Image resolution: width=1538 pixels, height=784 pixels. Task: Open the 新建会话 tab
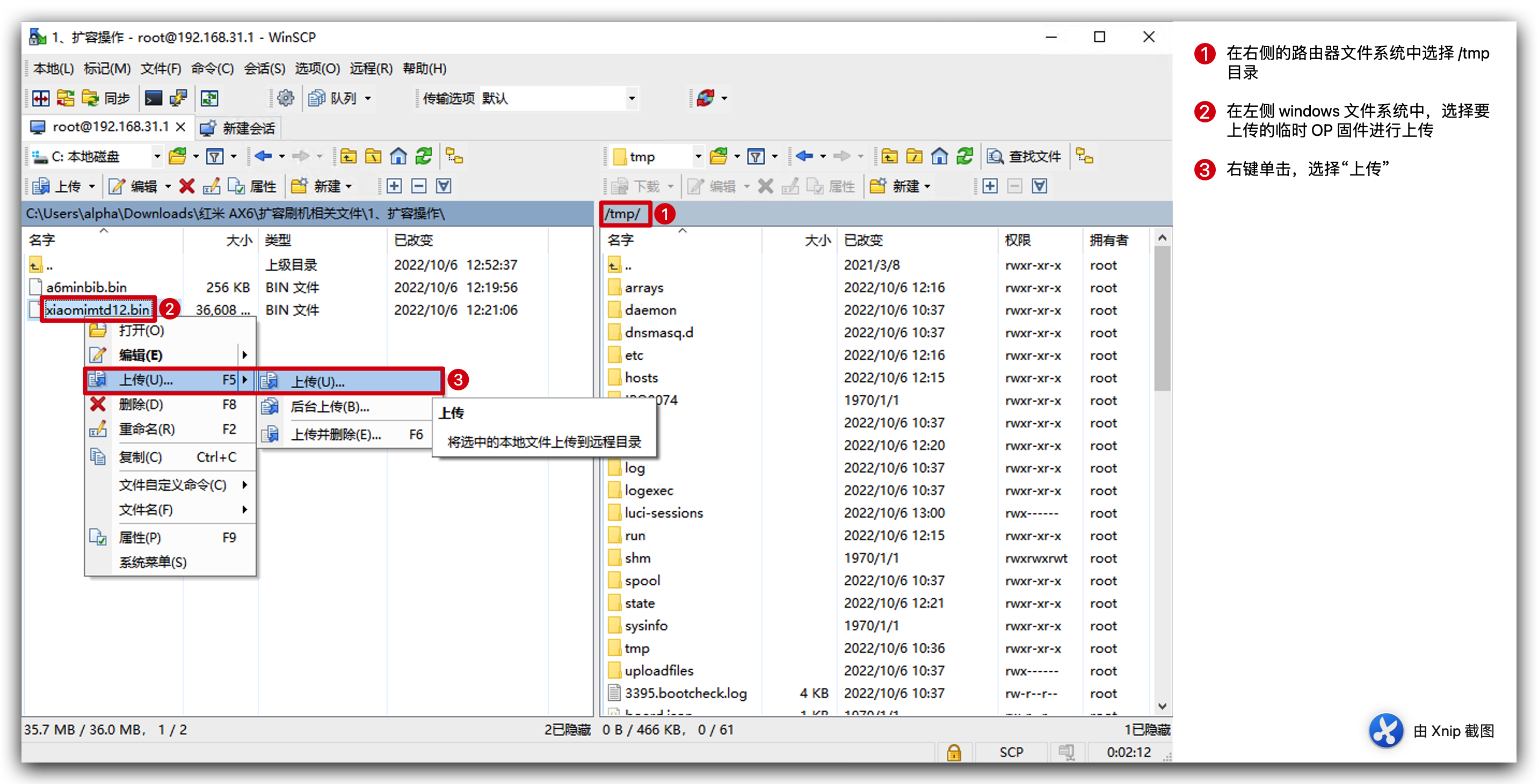(x=237, y=128)
